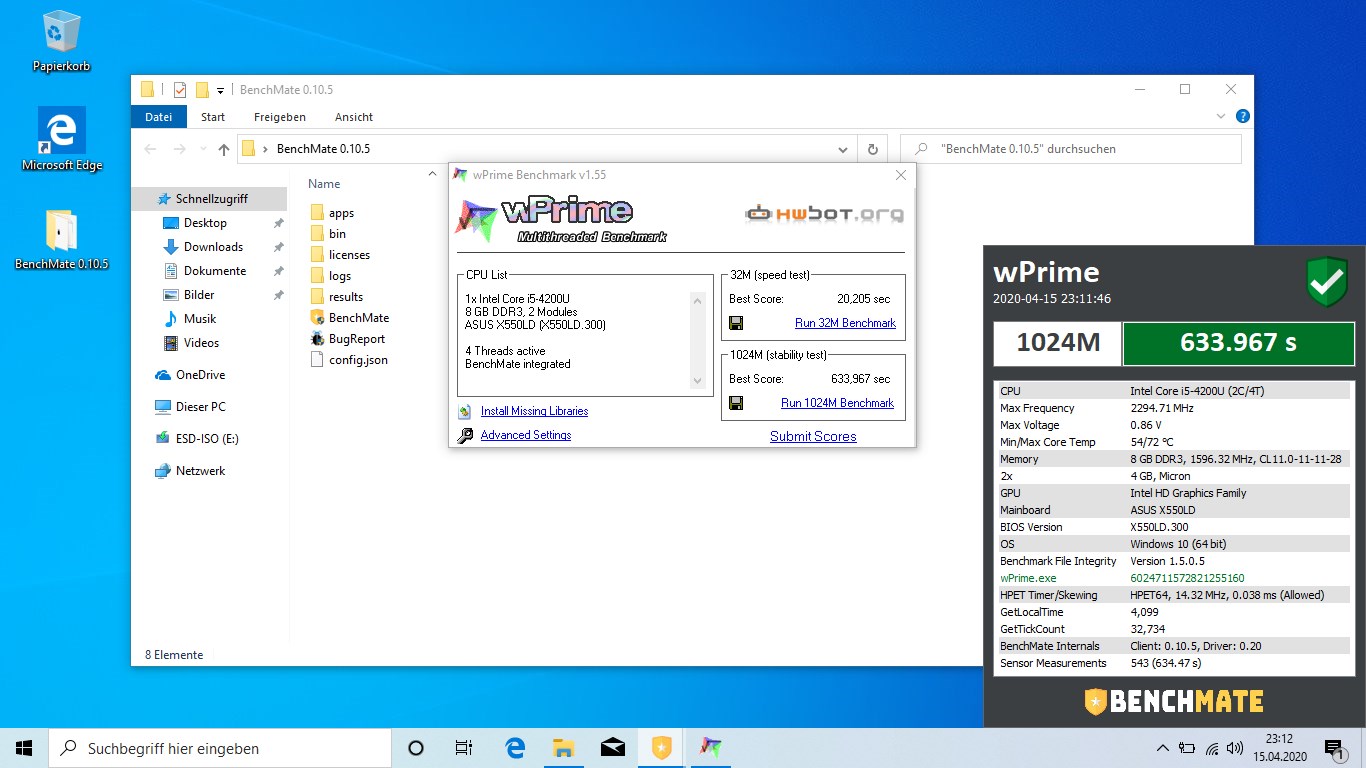Click the BenchMate 0.10.5 address breadcrumb
Screen dimensions: 1366x768
323,149
